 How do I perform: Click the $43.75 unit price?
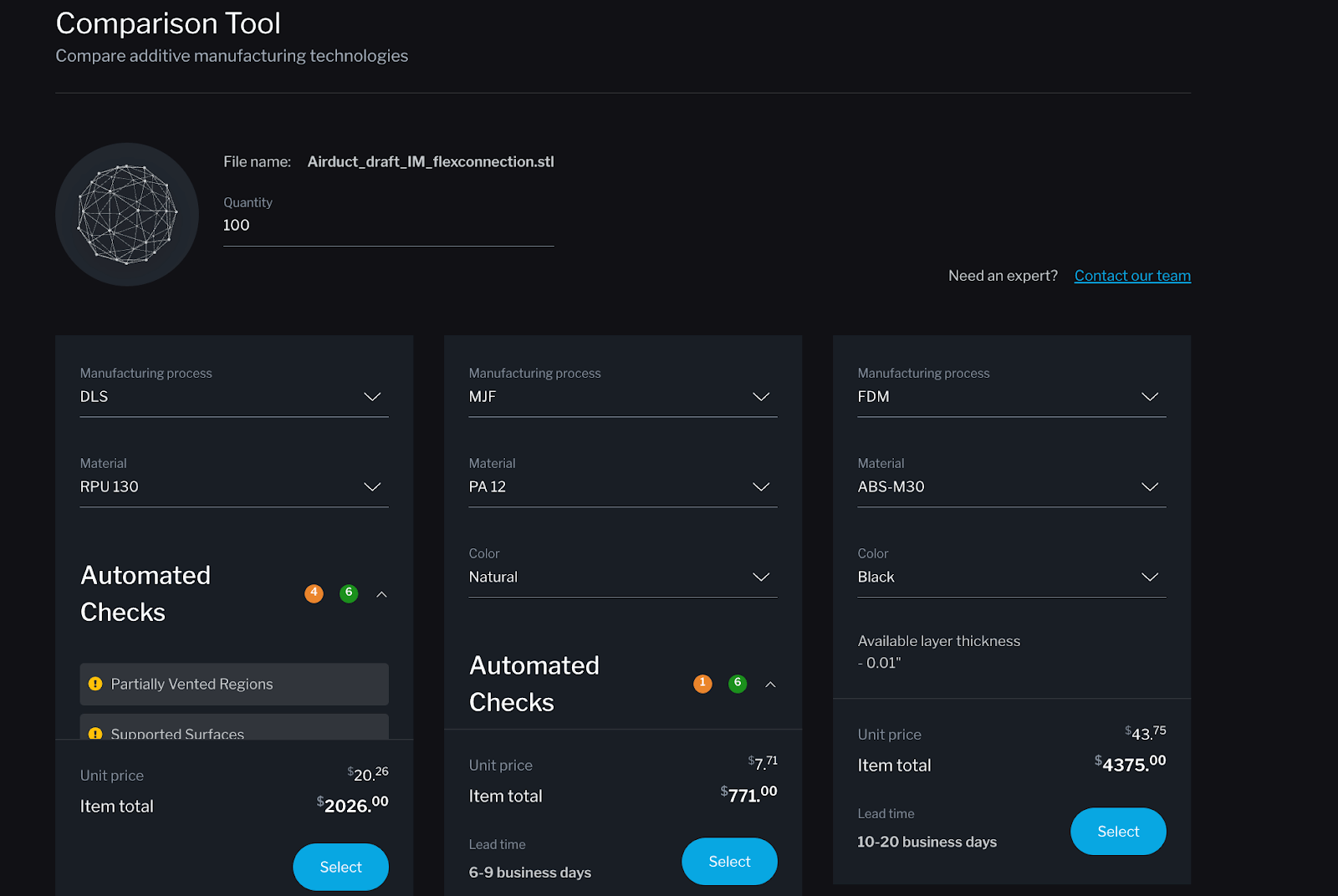click(1145, 732)
